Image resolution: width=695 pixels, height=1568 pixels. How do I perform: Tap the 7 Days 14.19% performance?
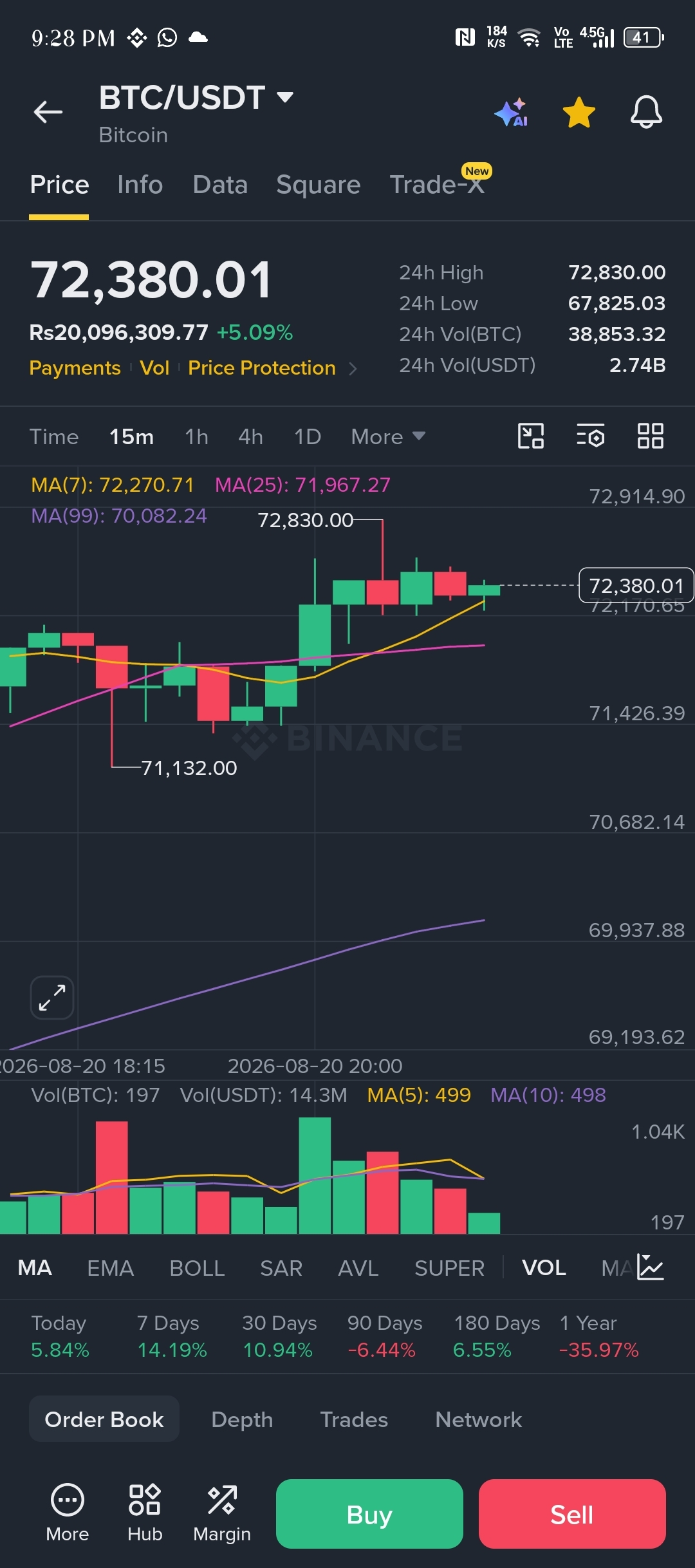[x=172, y=1336]
